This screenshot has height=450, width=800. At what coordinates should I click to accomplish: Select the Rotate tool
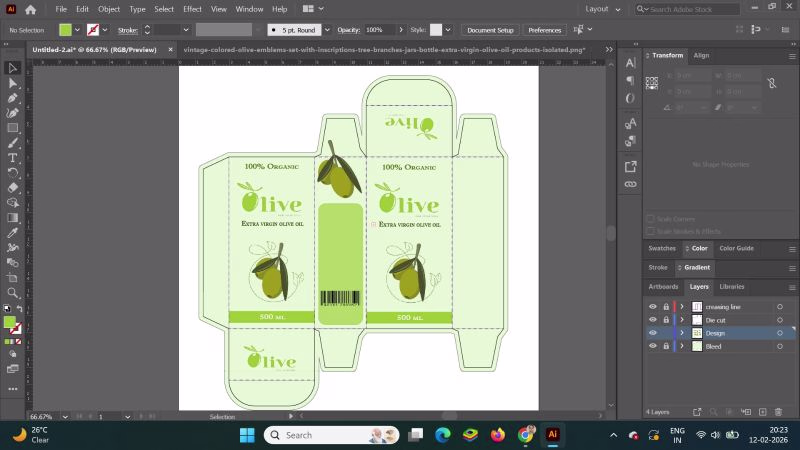pyautogui.click(x=13, y=172)
